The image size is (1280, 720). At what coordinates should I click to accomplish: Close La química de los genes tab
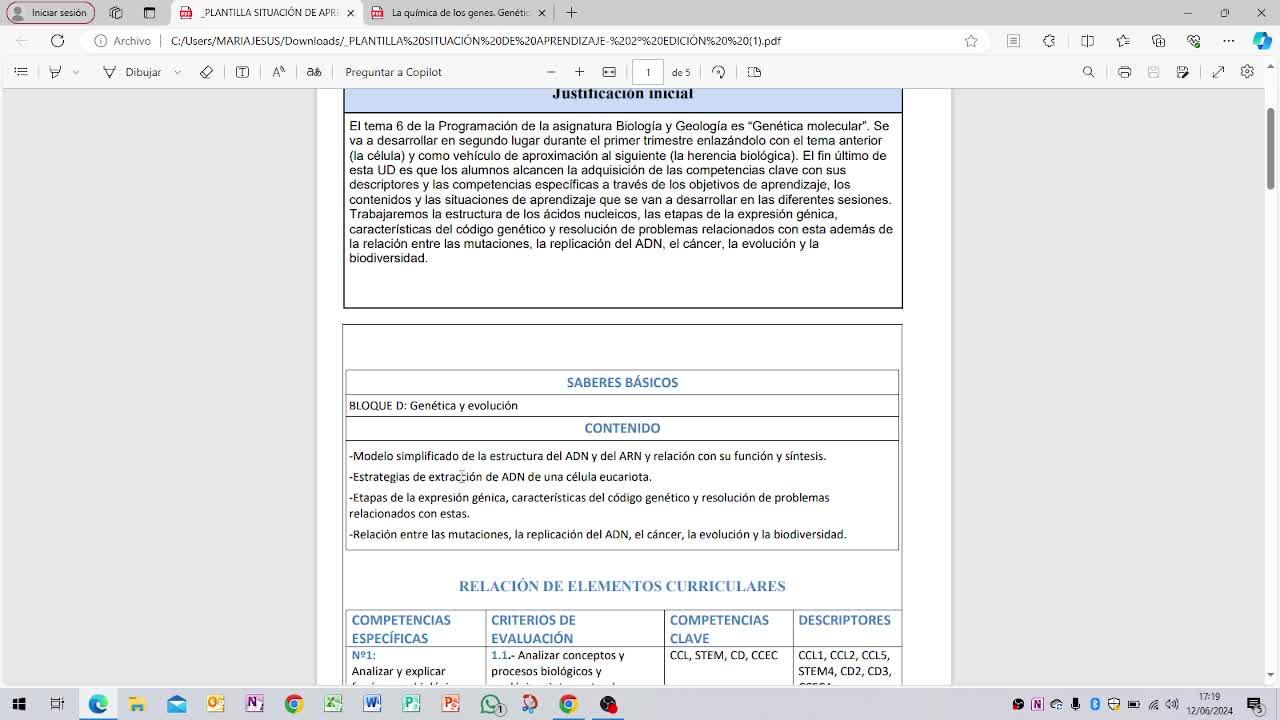click(542, 13)
